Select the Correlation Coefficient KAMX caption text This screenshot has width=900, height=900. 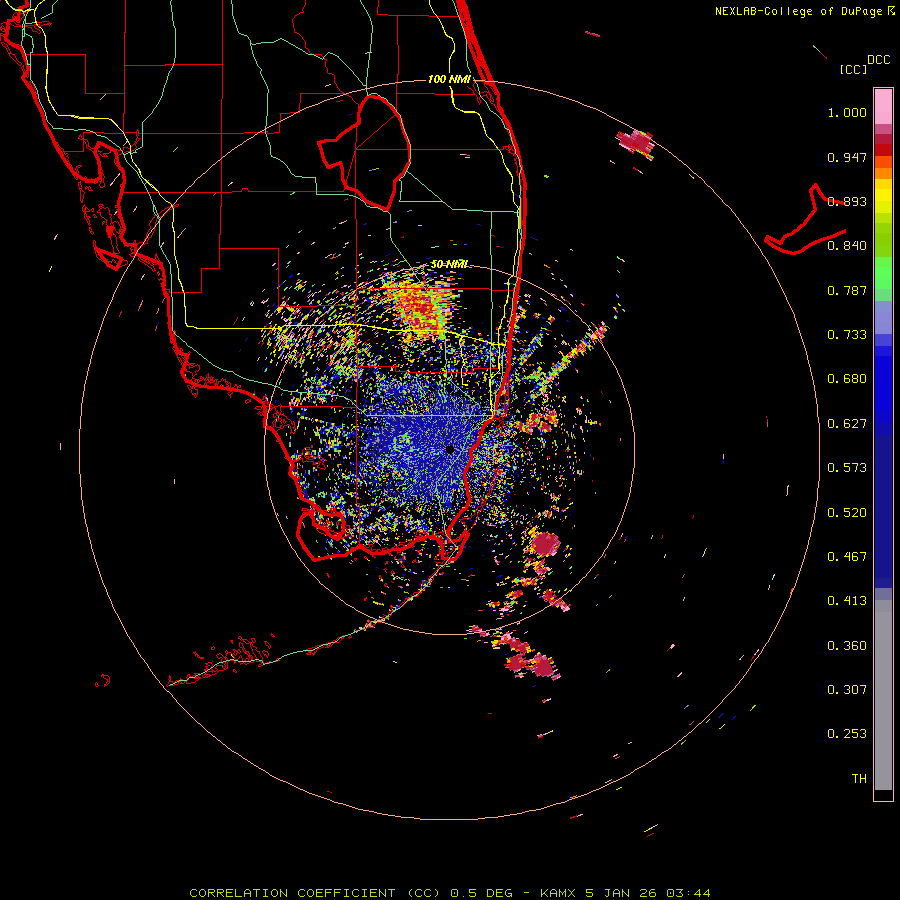point(449,893)
